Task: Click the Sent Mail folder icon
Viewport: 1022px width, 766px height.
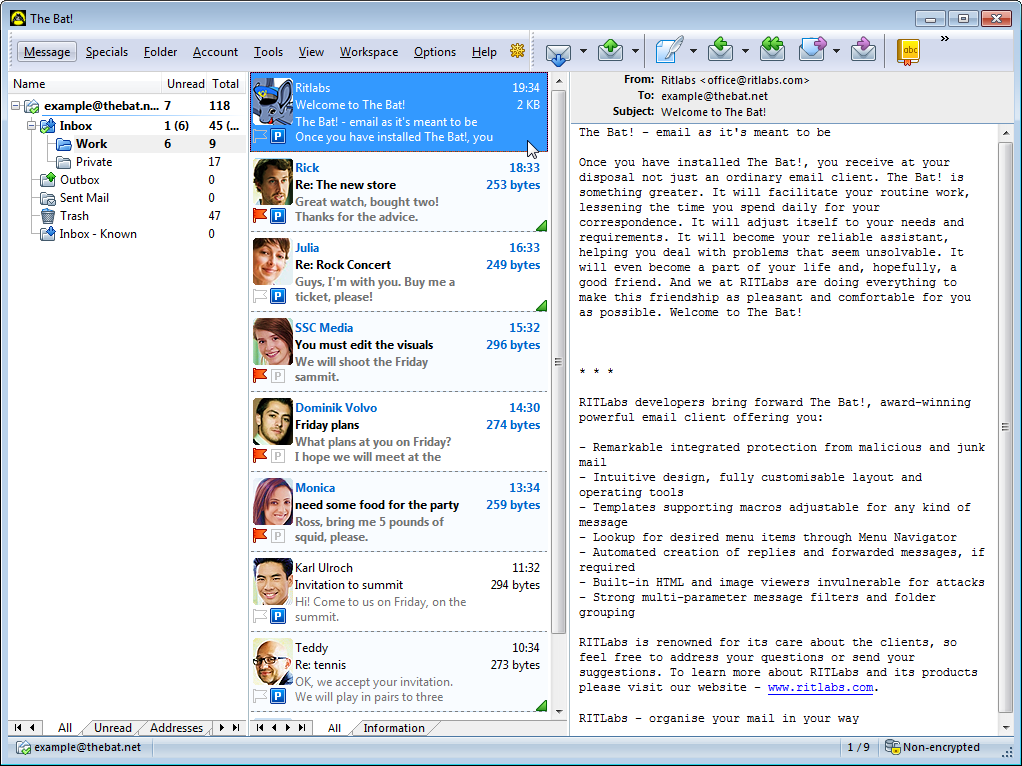Action: tap(48, 198)
